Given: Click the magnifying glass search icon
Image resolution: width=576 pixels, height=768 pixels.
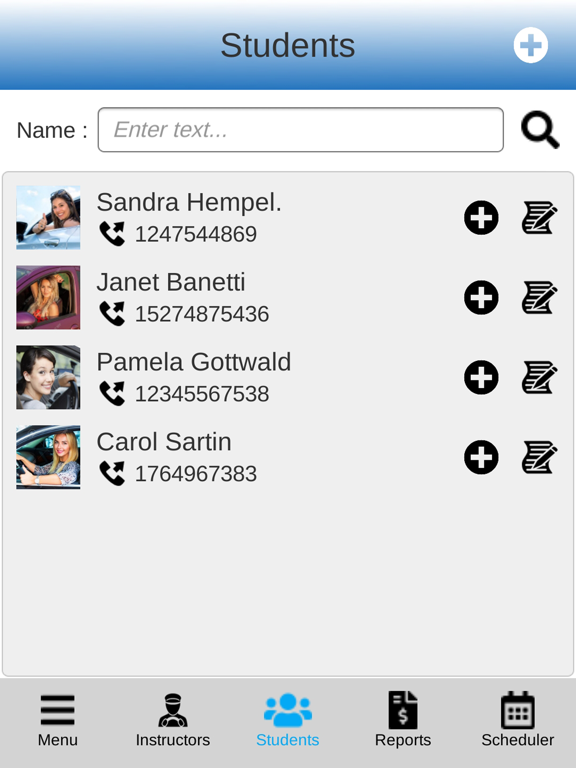Looking at the screenshot, I should pos(540,130).
